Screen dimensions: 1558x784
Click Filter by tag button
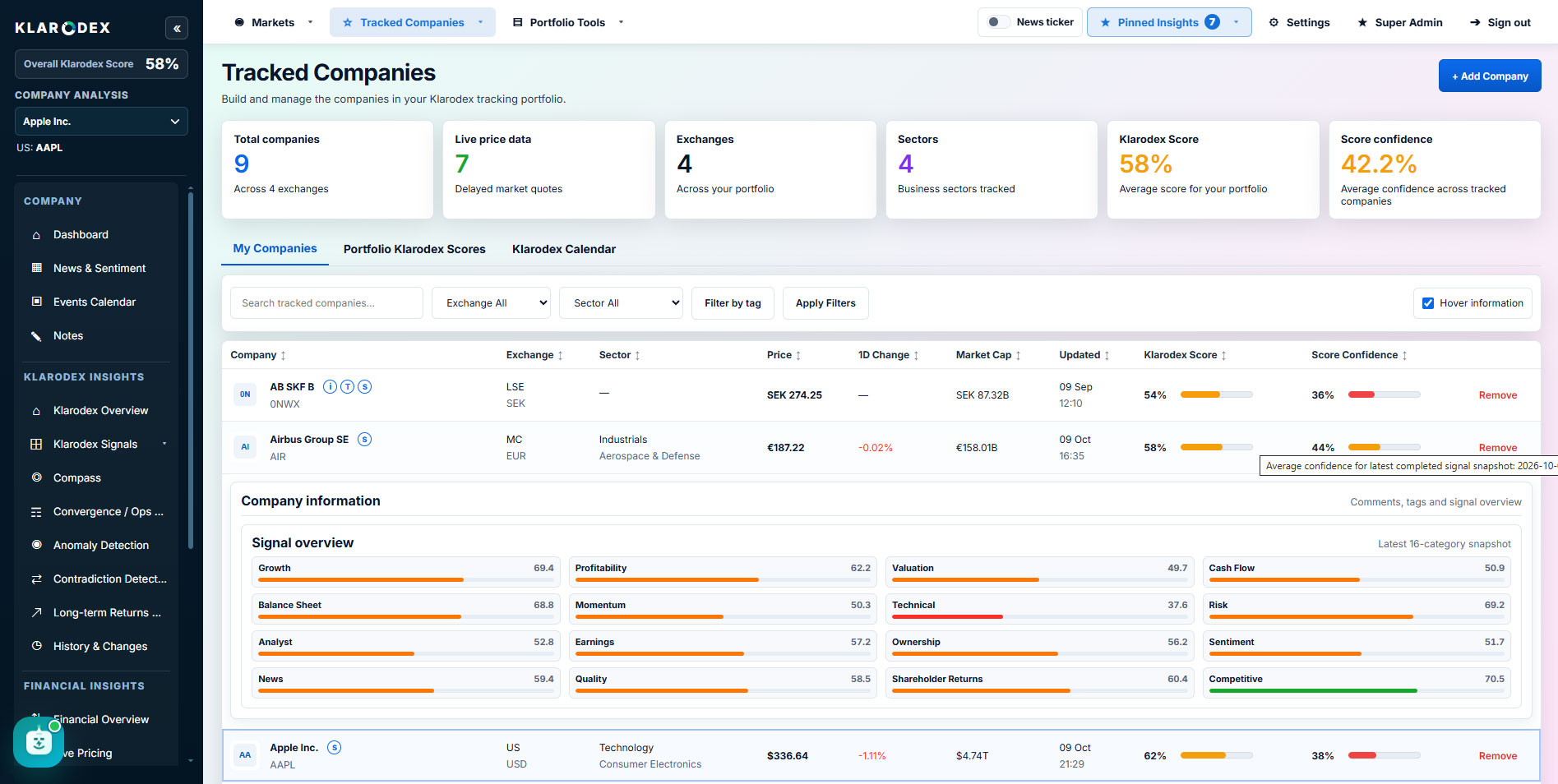(x=733, y=303)
